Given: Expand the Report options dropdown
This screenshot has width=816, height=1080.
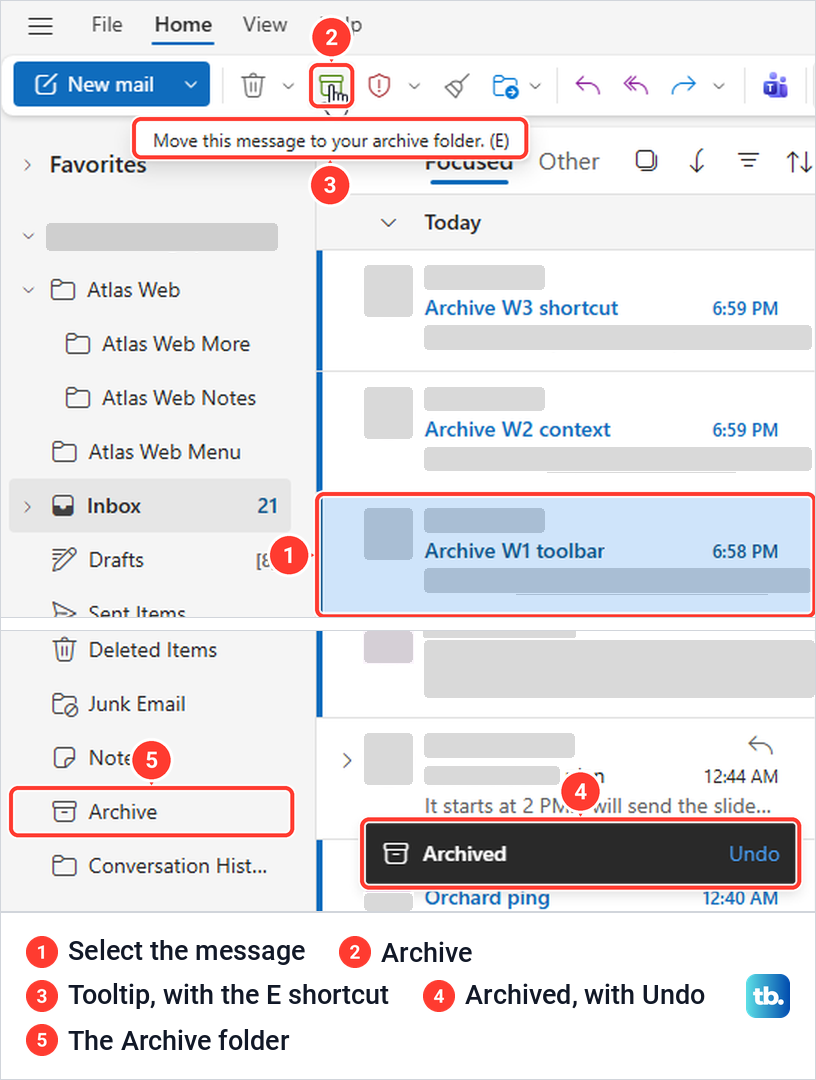Looking at the screenshot, I should 414,86.
